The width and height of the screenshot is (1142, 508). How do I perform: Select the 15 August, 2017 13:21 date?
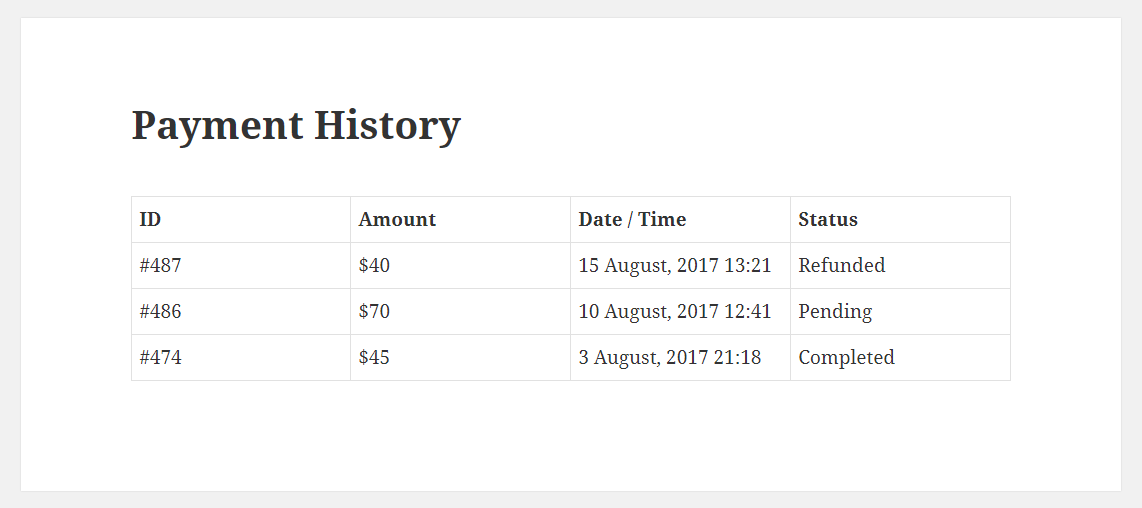675,265
